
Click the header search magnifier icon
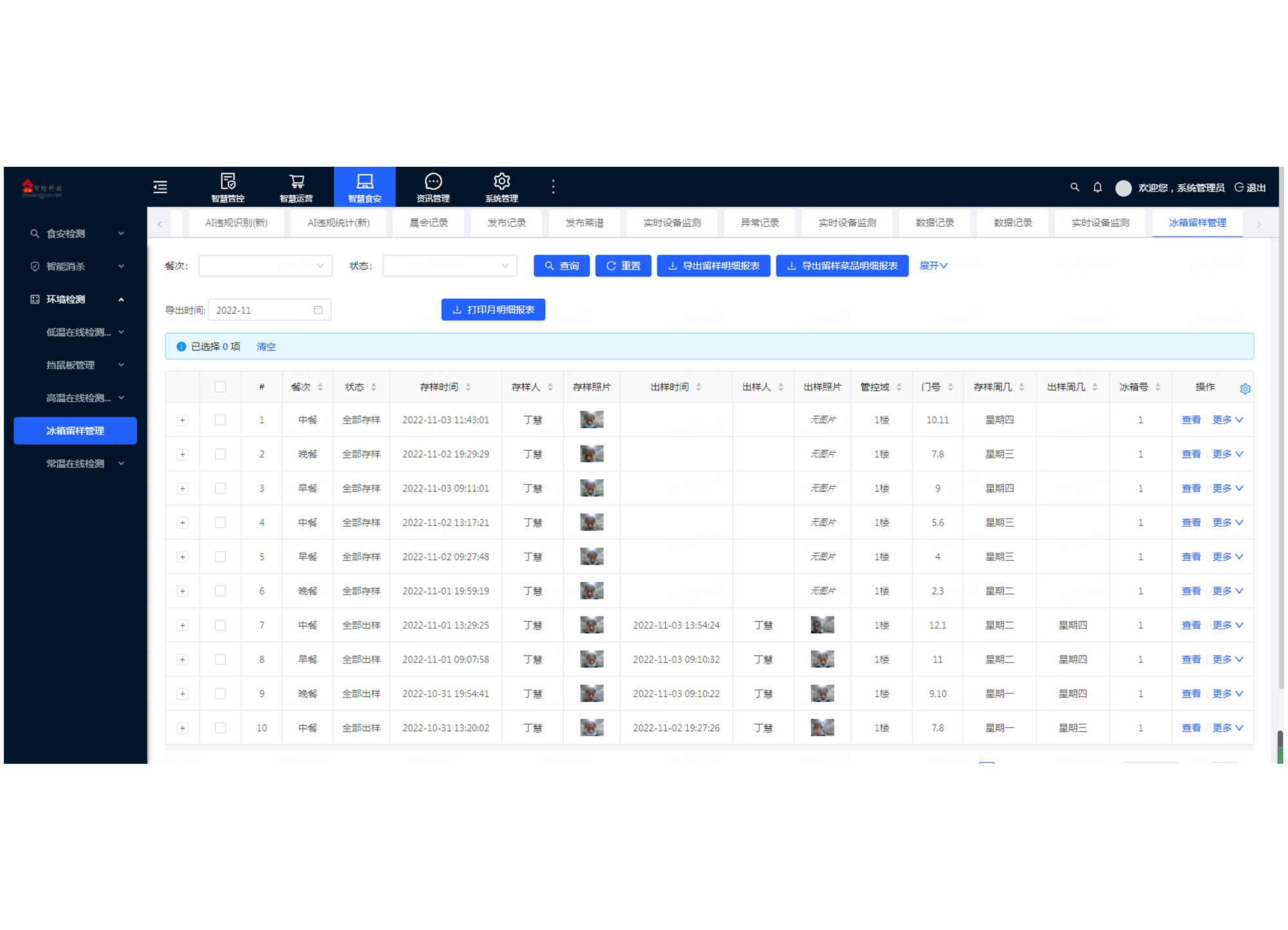coord(1075,187)
